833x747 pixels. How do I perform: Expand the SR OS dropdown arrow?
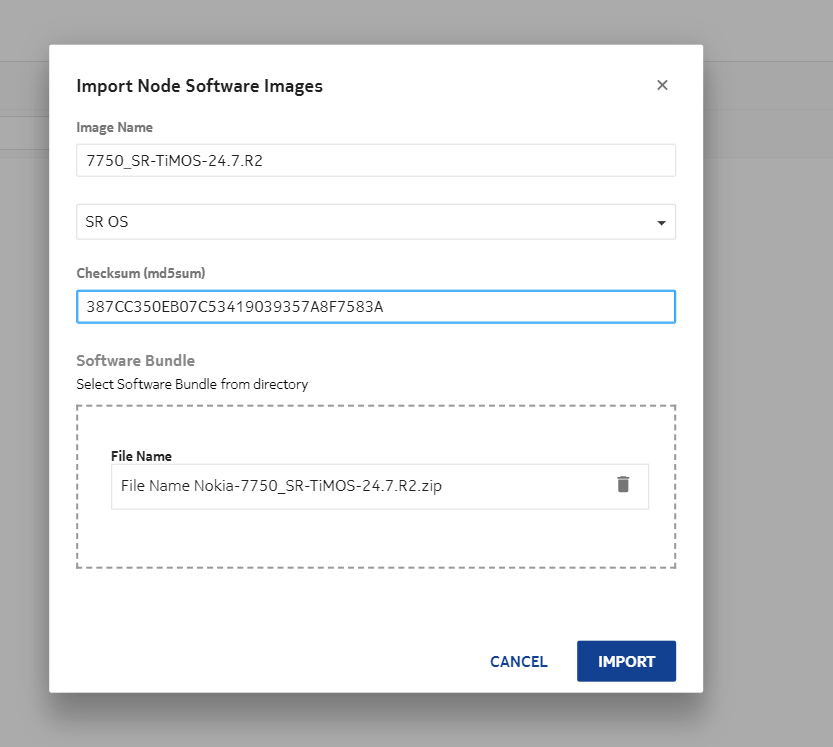661,223
